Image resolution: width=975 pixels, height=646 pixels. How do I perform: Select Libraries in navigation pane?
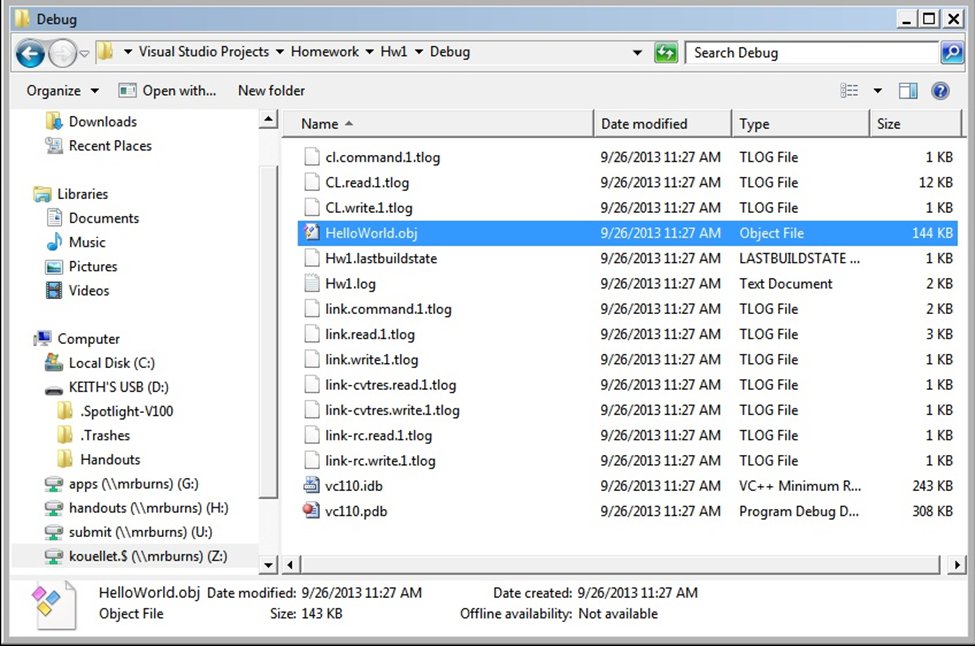tap(71, 194)
